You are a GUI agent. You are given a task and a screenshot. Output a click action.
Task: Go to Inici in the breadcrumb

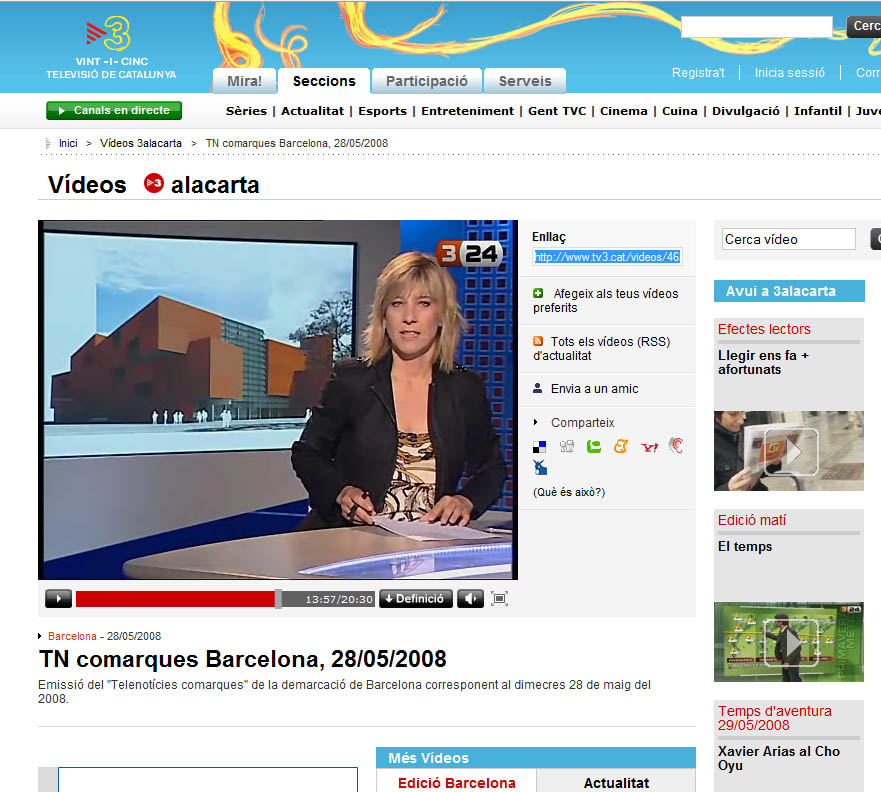68,143
